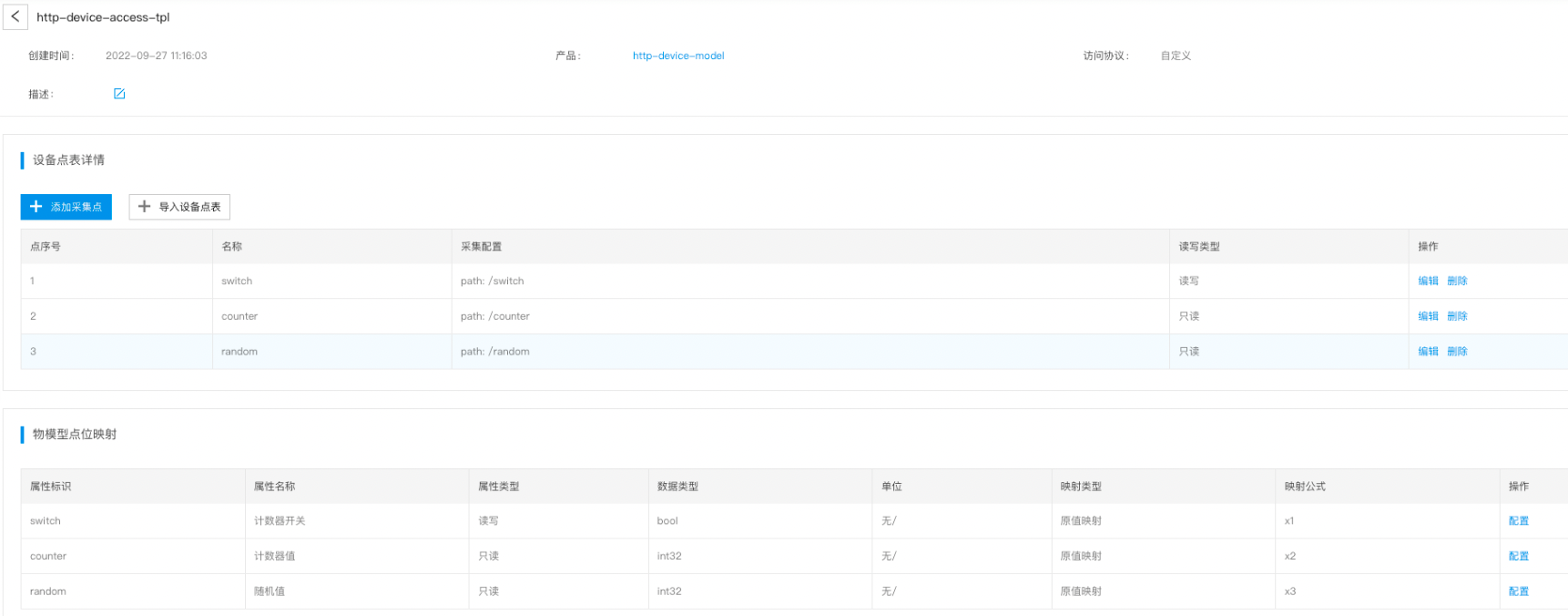Go back using the left arrow icon

[x=15, y=17]
